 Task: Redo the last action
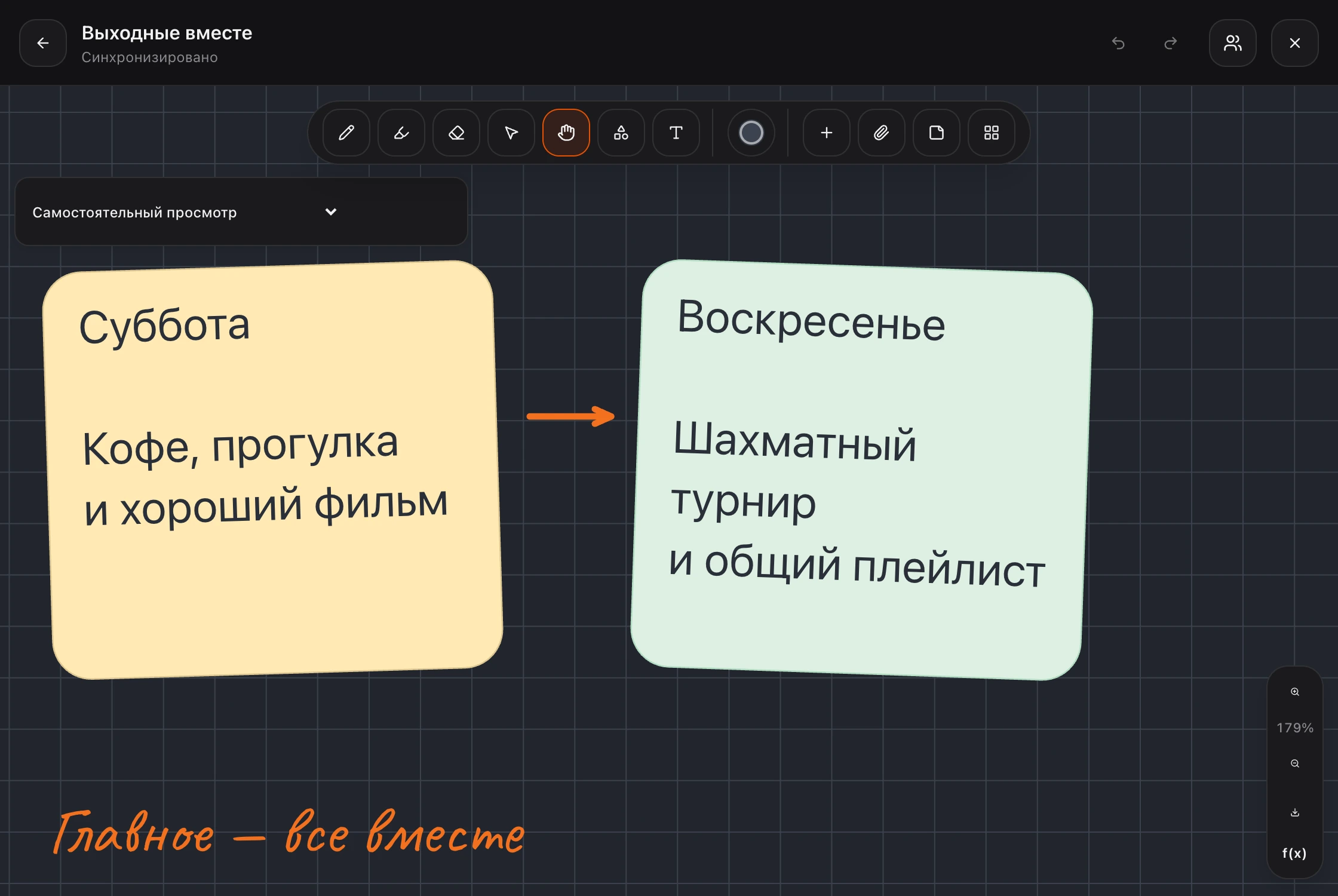pyautogui.click(x=1171, y=43)
